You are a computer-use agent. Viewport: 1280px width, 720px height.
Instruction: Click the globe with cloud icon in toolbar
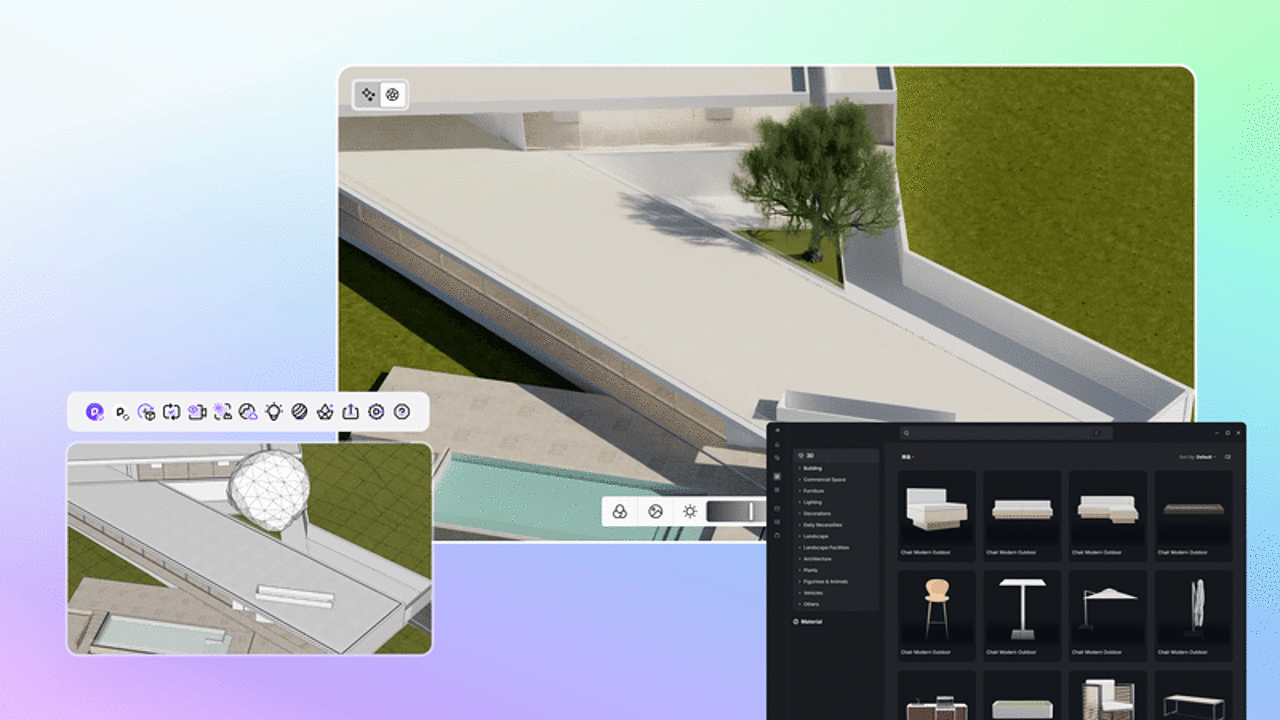[248, 411]
